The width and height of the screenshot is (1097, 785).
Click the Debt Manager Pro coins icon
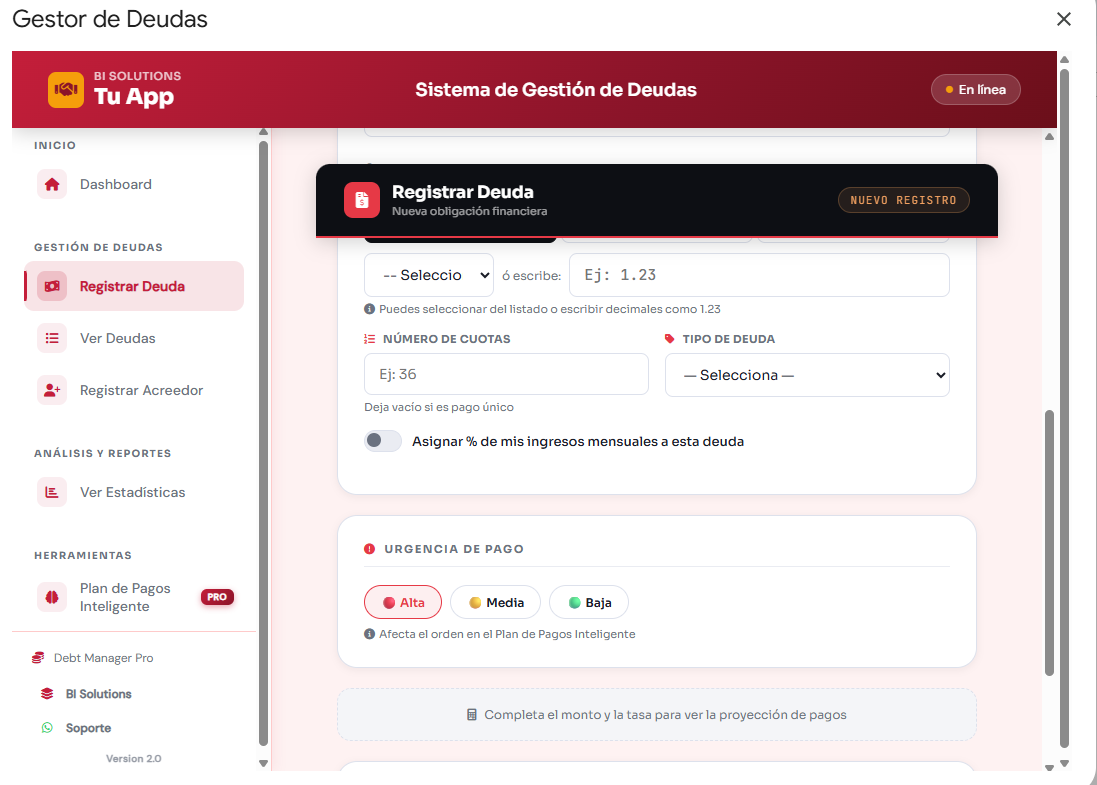[x=38, y=658]
